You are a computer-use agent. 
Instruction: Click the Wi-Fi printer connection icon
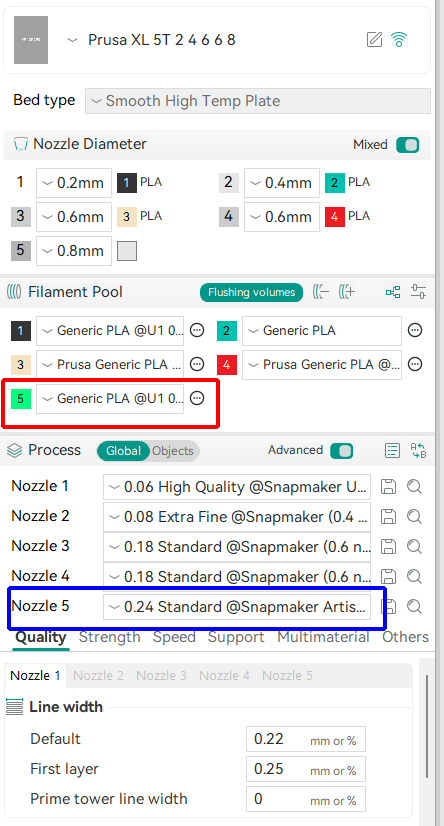pos(400,40)
